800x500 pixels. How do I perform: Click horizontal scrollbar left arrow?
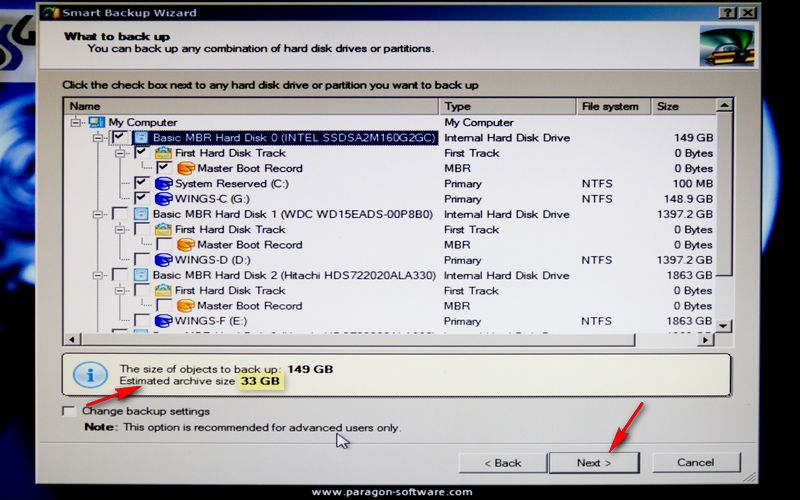[72, 340]
